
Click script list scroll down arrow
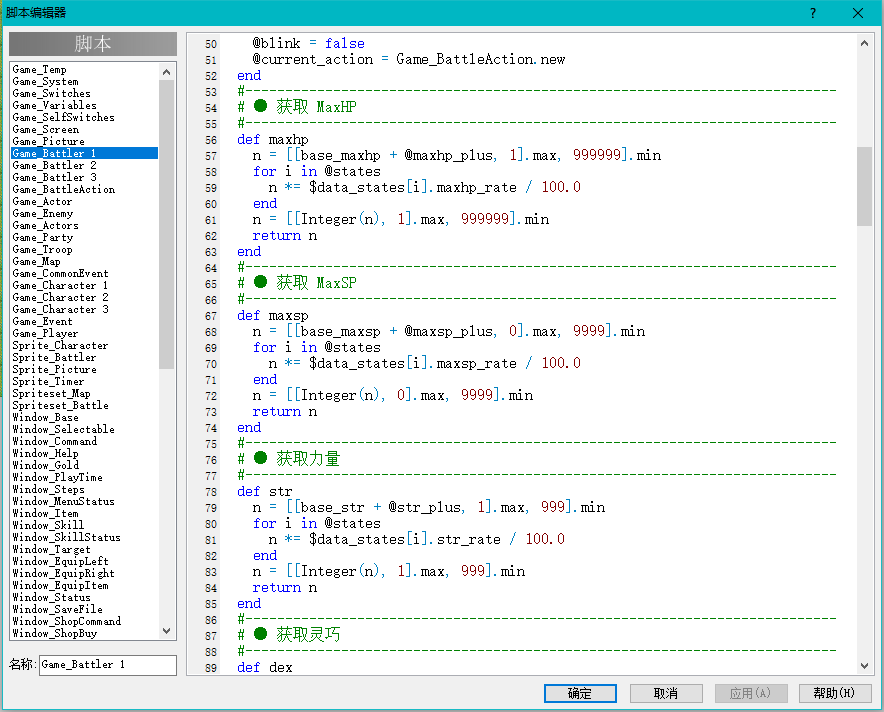[166, 631]
